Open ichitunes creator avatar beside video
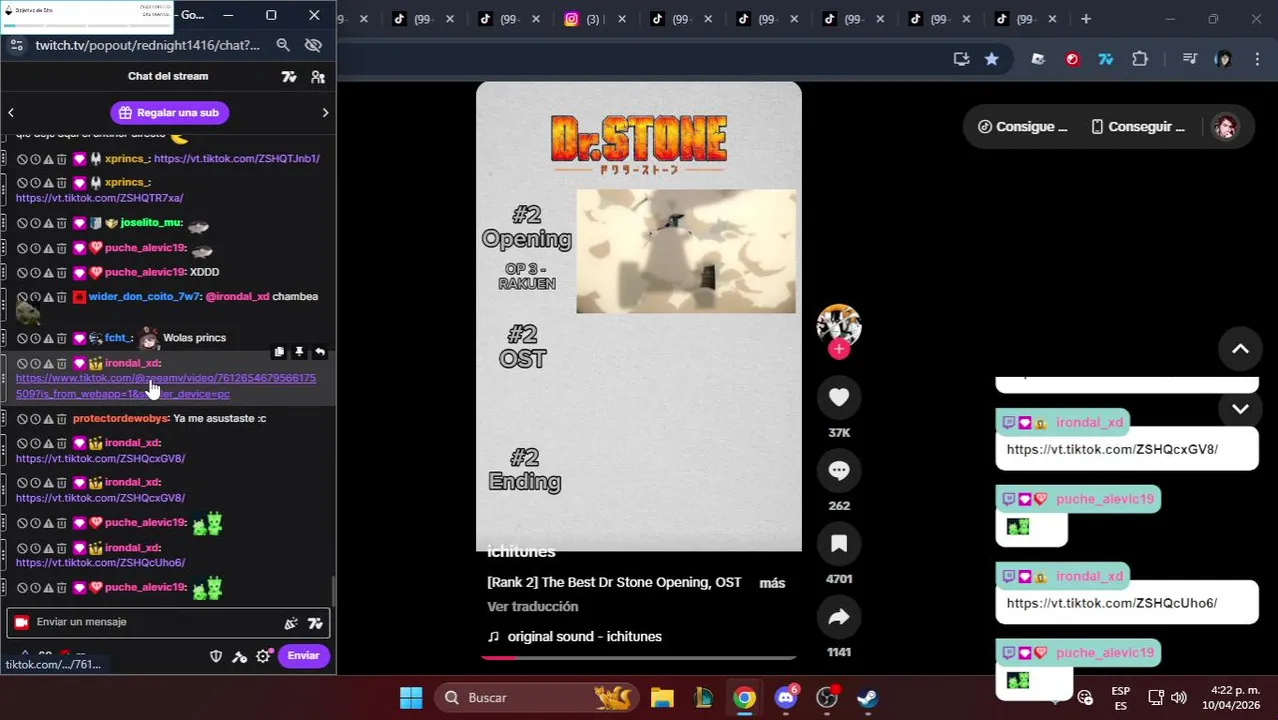This screenshot has height=720, width=1278. click(x=839, y=325)
